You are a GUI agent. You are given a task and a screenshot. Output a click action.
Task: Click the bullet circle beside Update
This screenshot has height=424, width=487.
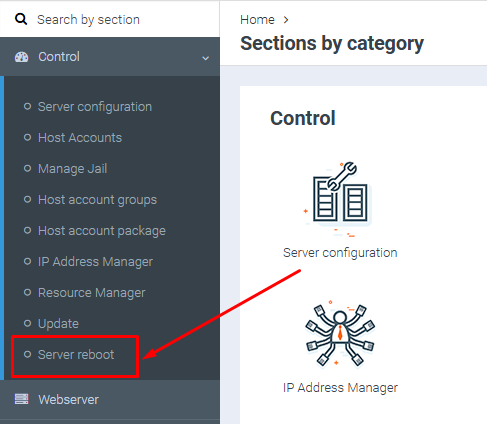27,323
